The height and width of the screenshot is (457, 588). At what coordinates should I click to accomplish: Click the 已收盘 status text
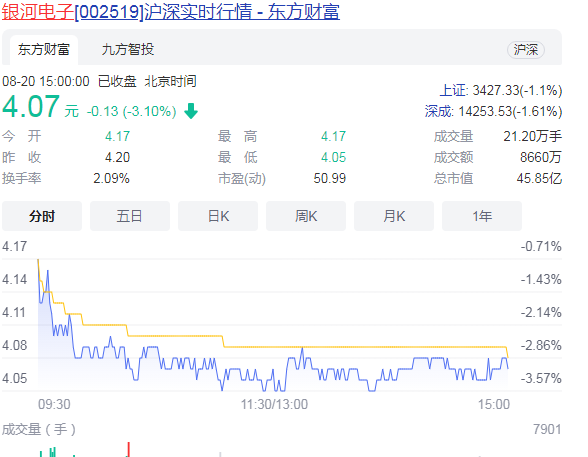coord(117,81)
